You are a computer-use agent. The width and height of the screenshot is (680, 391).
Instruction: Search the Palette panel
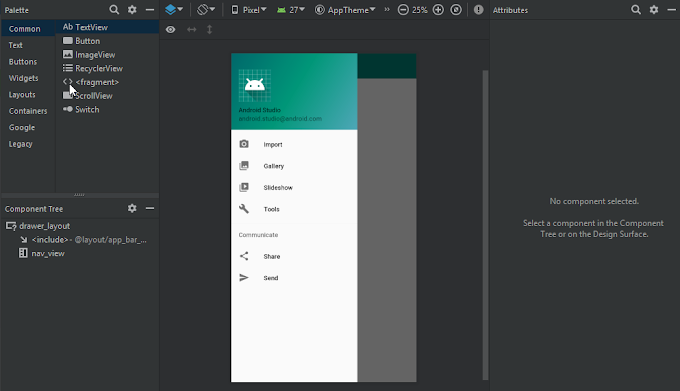tap(114, 10)
